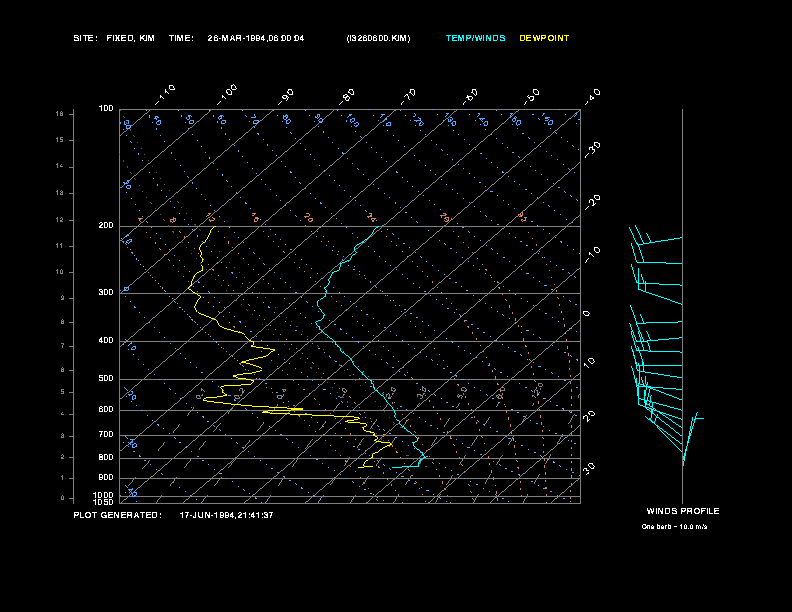The width and height of the screenshot is (792, 612).
Task: Click the 0 temperature label on right edge
Action: click(x=586, y=314)
